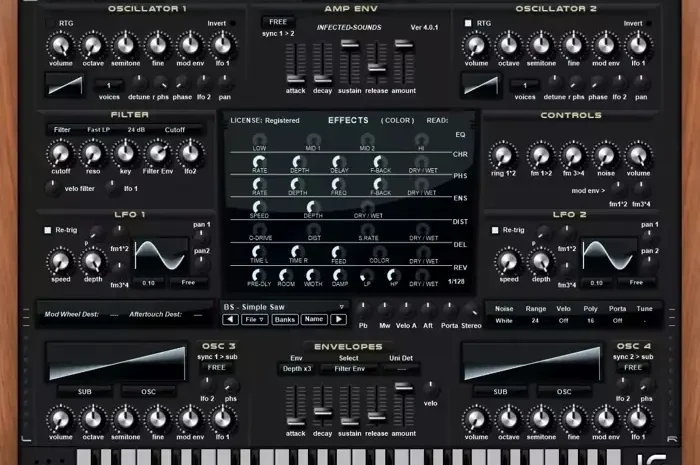Click LFO 2 depth knob

[x=541, y=262]
